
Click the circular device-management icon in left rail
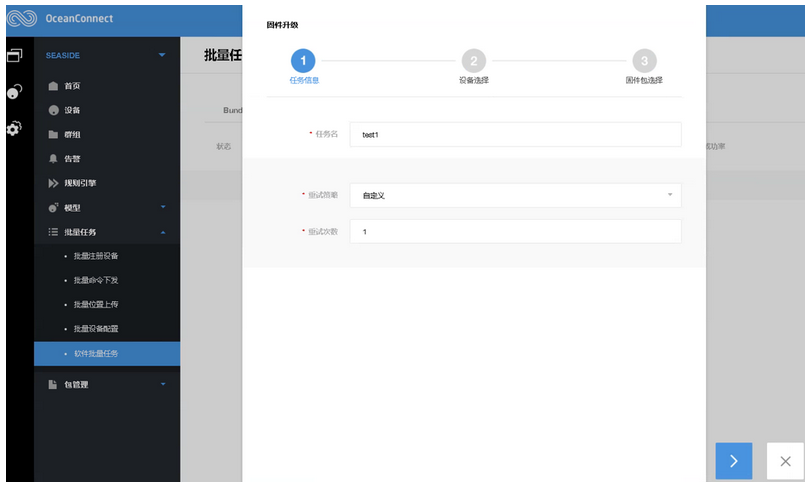[x=14, y=92]
